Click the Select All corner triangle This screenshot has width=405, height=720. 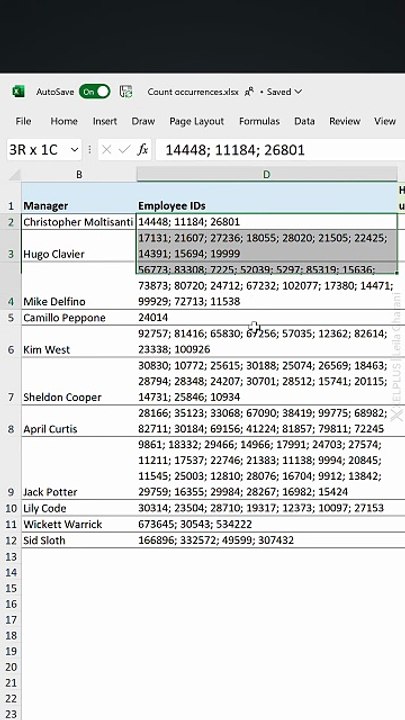[15, 174]
